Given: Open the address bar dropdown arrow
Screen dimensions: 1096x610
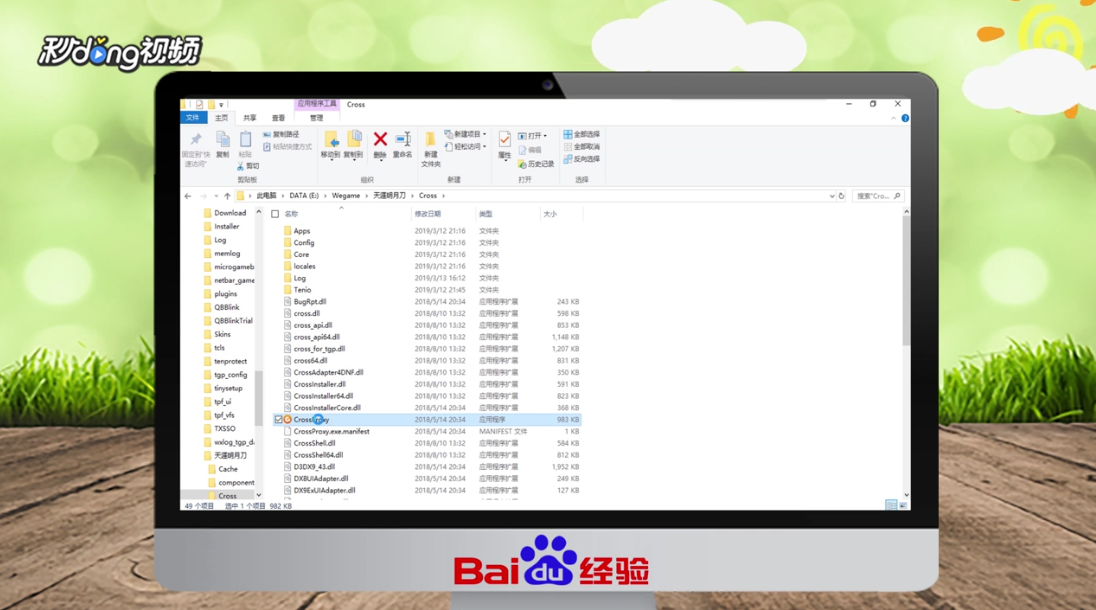Looking at the screenshot, I should tap(833, 195).
